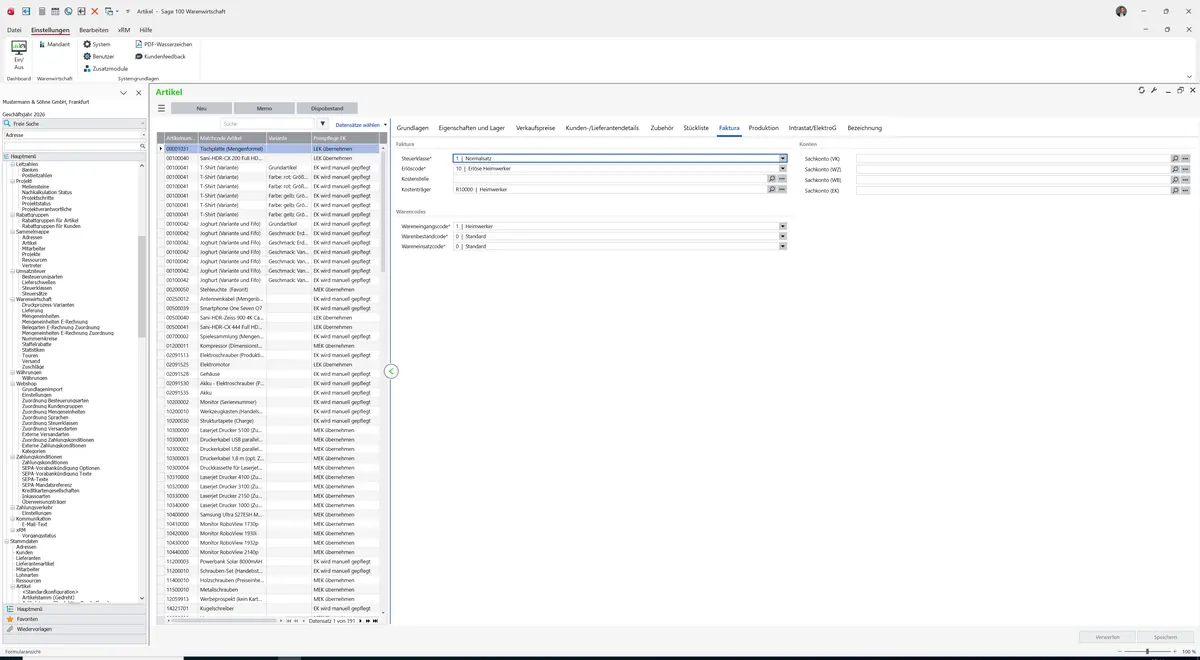Collapse list using the green circle arrow
1200x660 pixels.
click(391, 371)
